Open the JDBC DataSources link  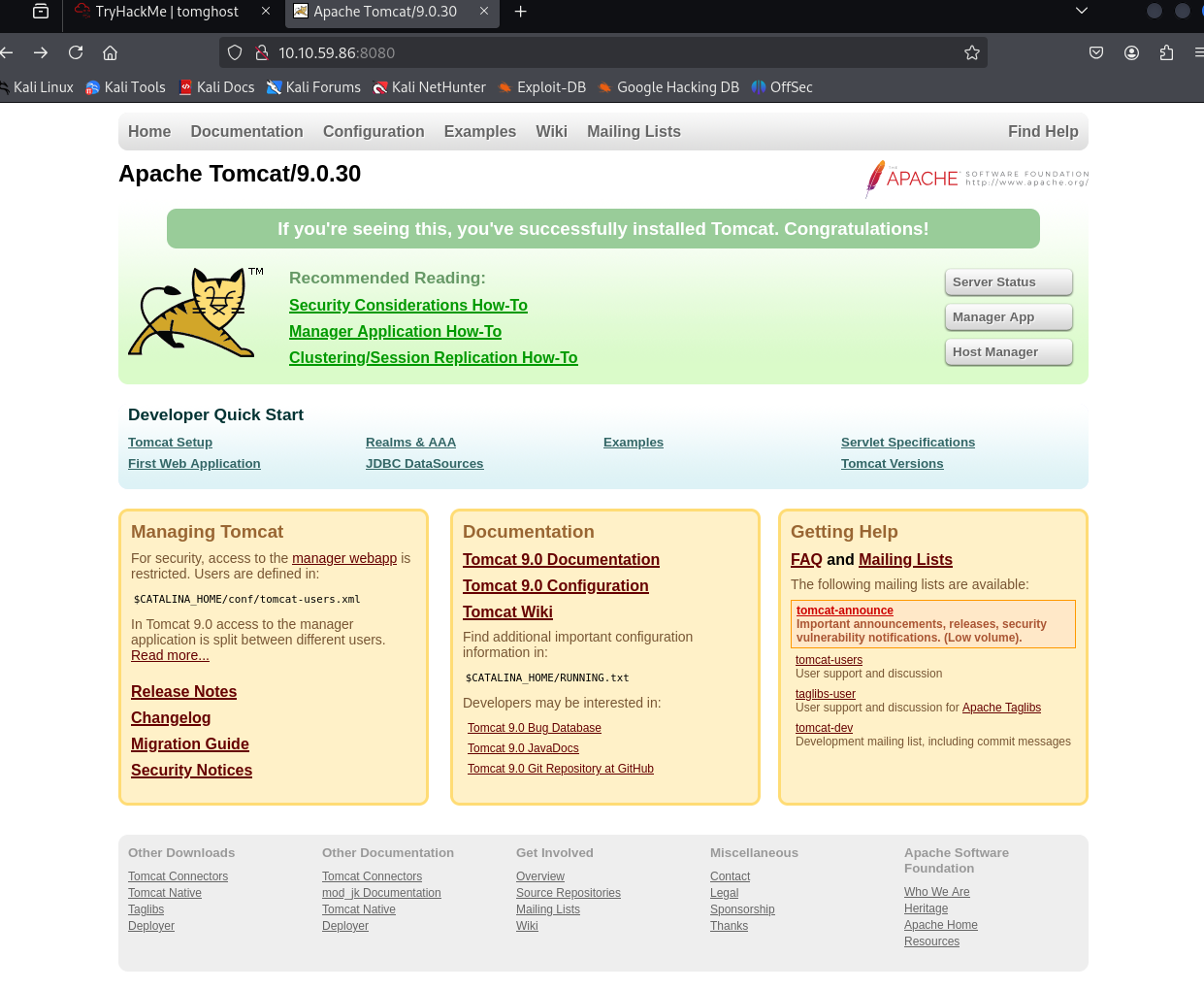click(424, 463)
